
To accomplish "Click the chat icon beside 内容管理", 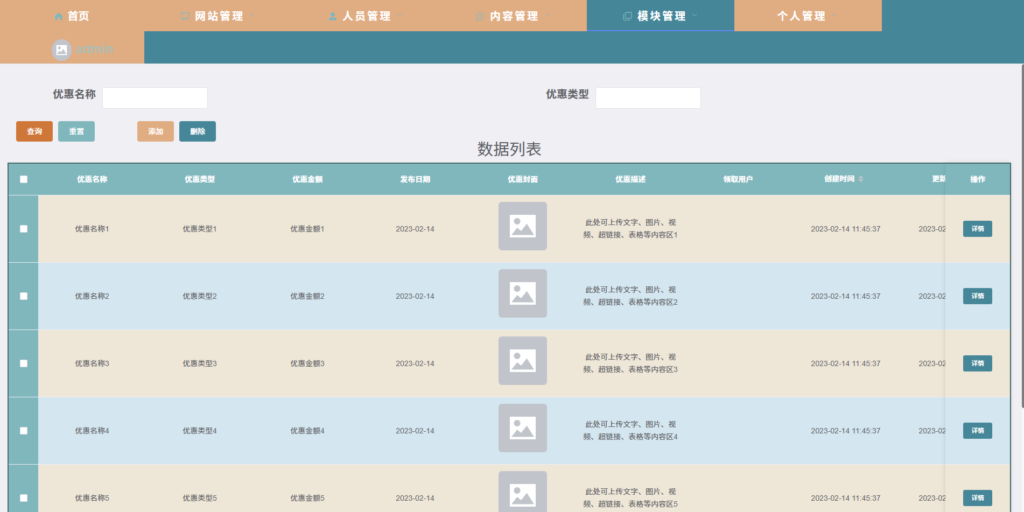I will (x=480, y=16).
